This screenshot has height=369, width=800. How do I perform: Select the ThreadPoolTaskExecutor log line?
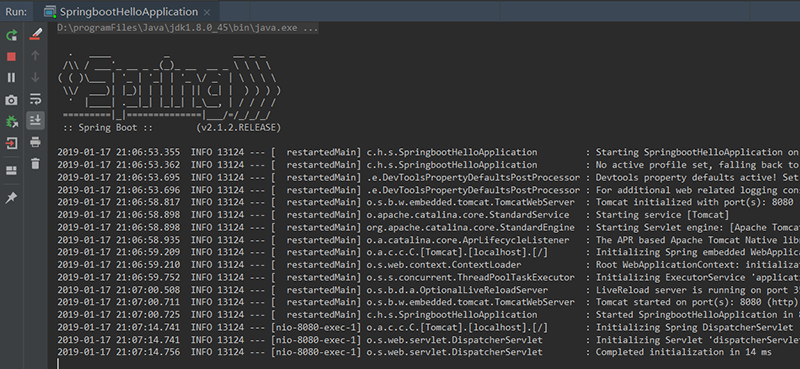[428, 277]
